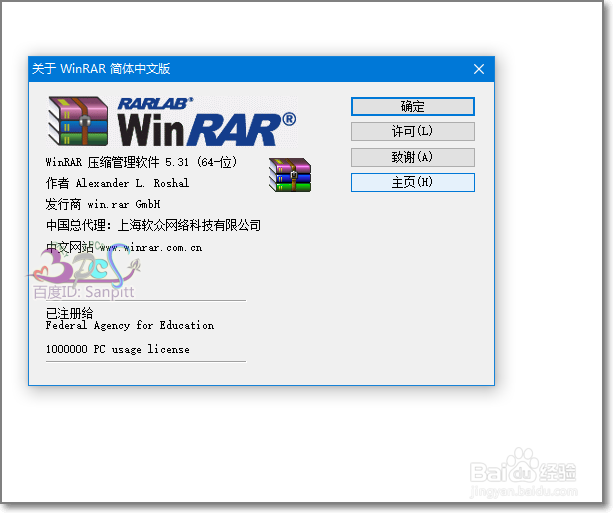The image size is (613, 513).
Task: Click the large WinRAR books logo icon
Action: pyautogui.click(x=78, y=121)
